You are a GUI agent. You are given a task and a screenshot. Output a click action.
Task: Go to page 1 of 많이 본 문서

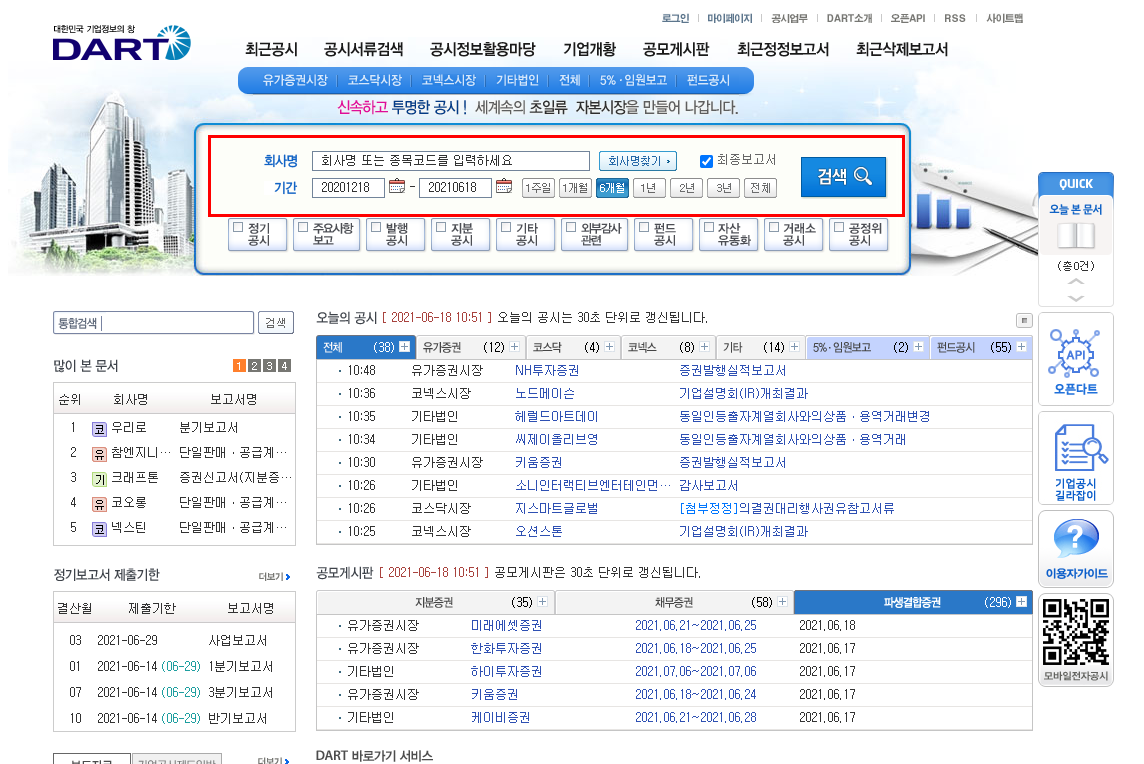tap(239, 366)
